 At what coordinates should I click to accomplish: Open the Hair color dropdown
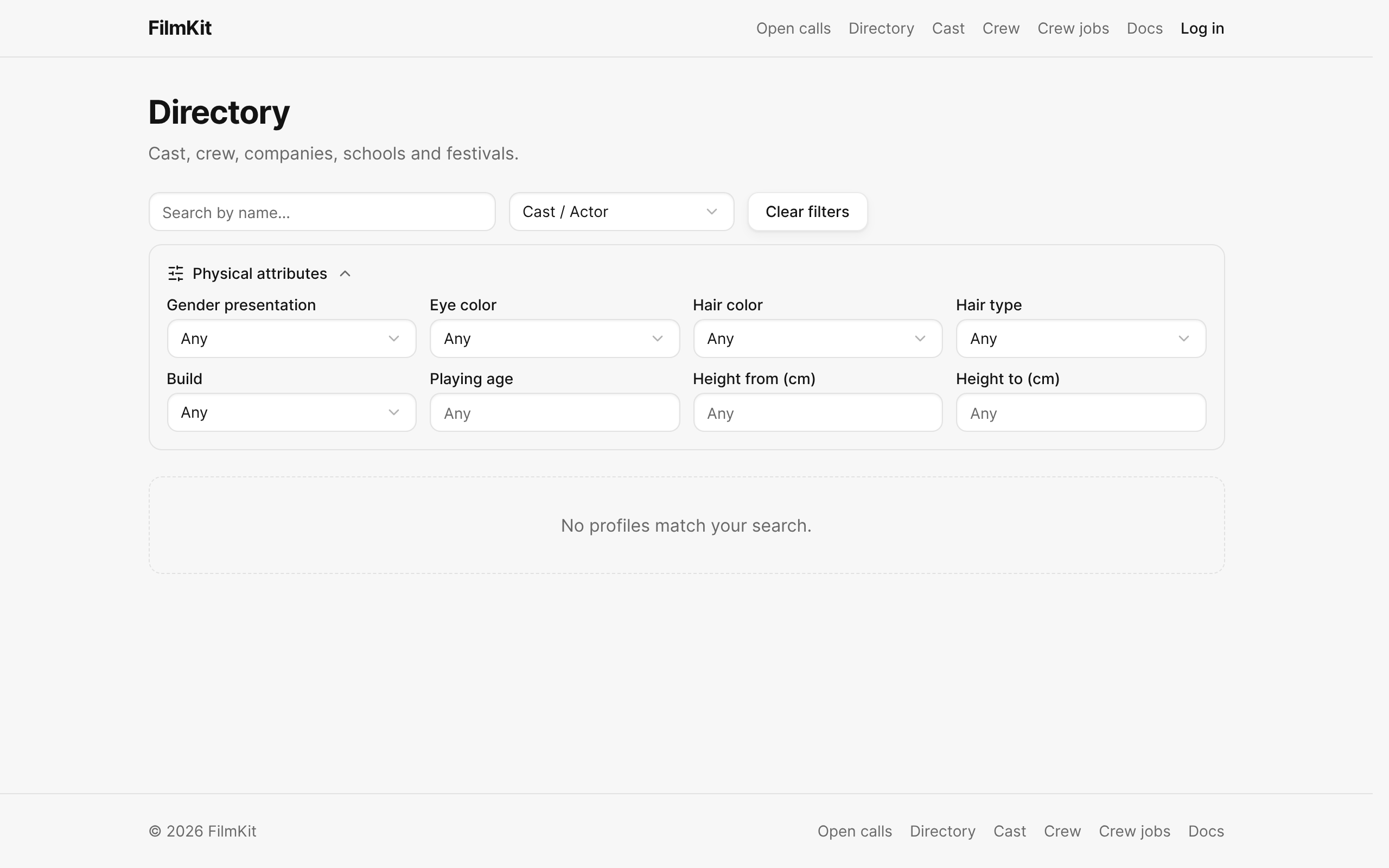coord(817,339)
